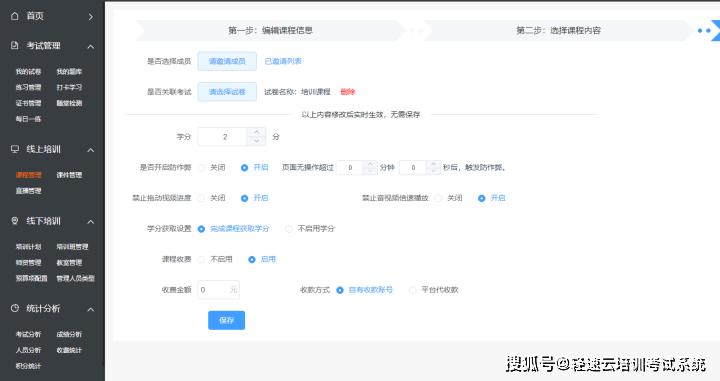Screen dimensions: 720x381
Task: Increase the 秒 value with up arrow
Action: [433, 164]
